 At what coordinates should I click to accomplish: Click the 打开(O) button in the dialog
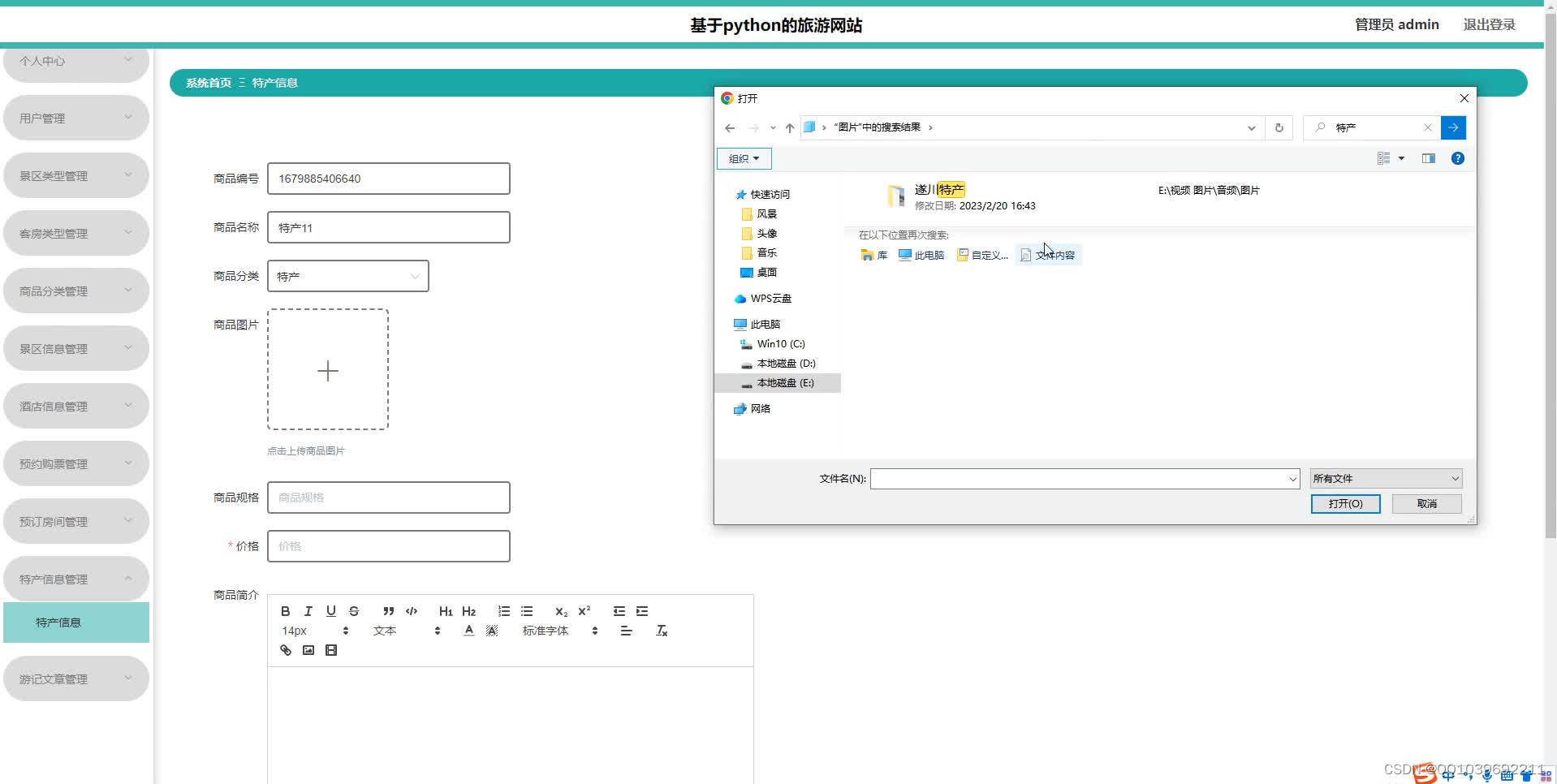[x=1345, y=504]
